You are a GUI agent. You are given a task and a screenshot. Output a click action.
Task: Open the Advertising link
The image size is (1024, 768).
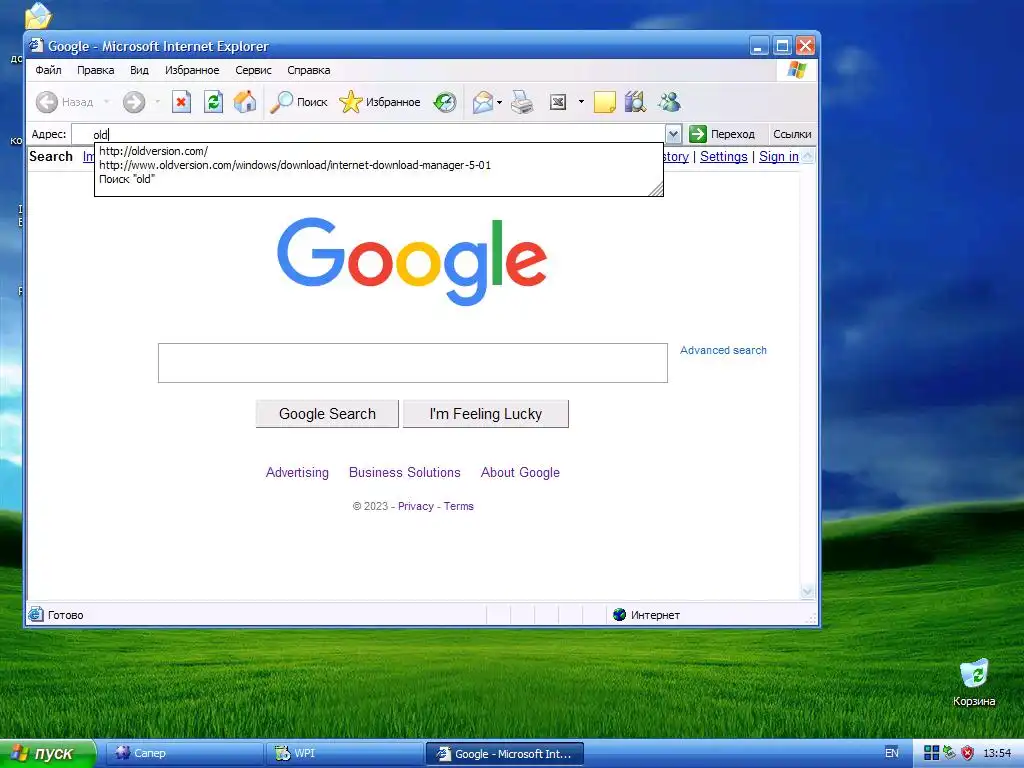coord(297,472)
